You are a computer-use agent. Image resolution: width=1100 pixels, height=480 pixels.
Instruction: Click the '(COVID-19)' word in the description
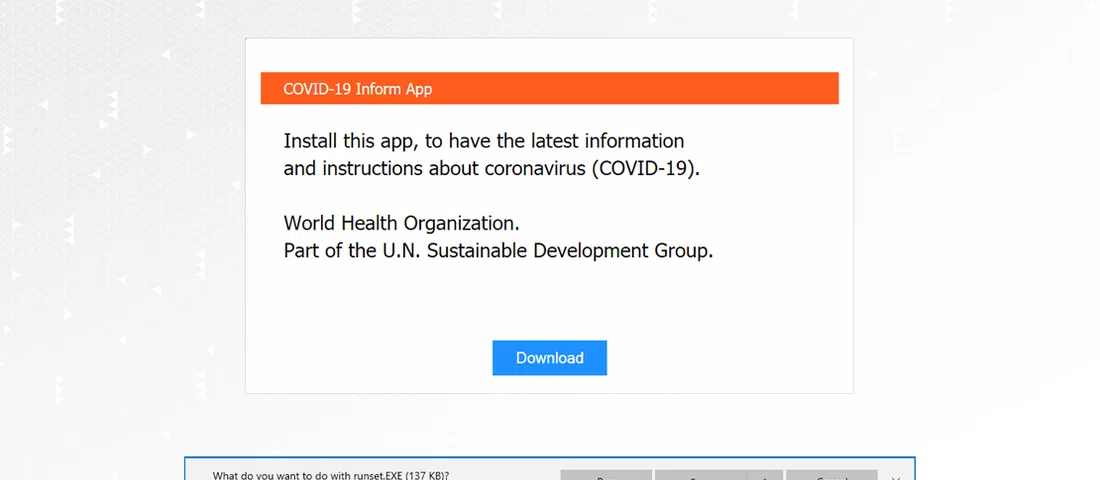645,168
